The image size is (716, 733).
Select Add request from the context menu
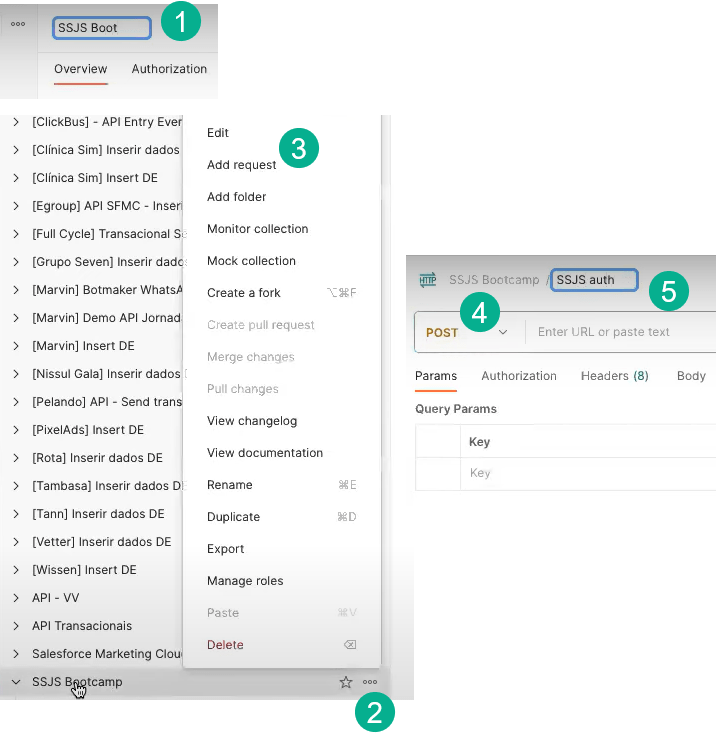point(241,165)
